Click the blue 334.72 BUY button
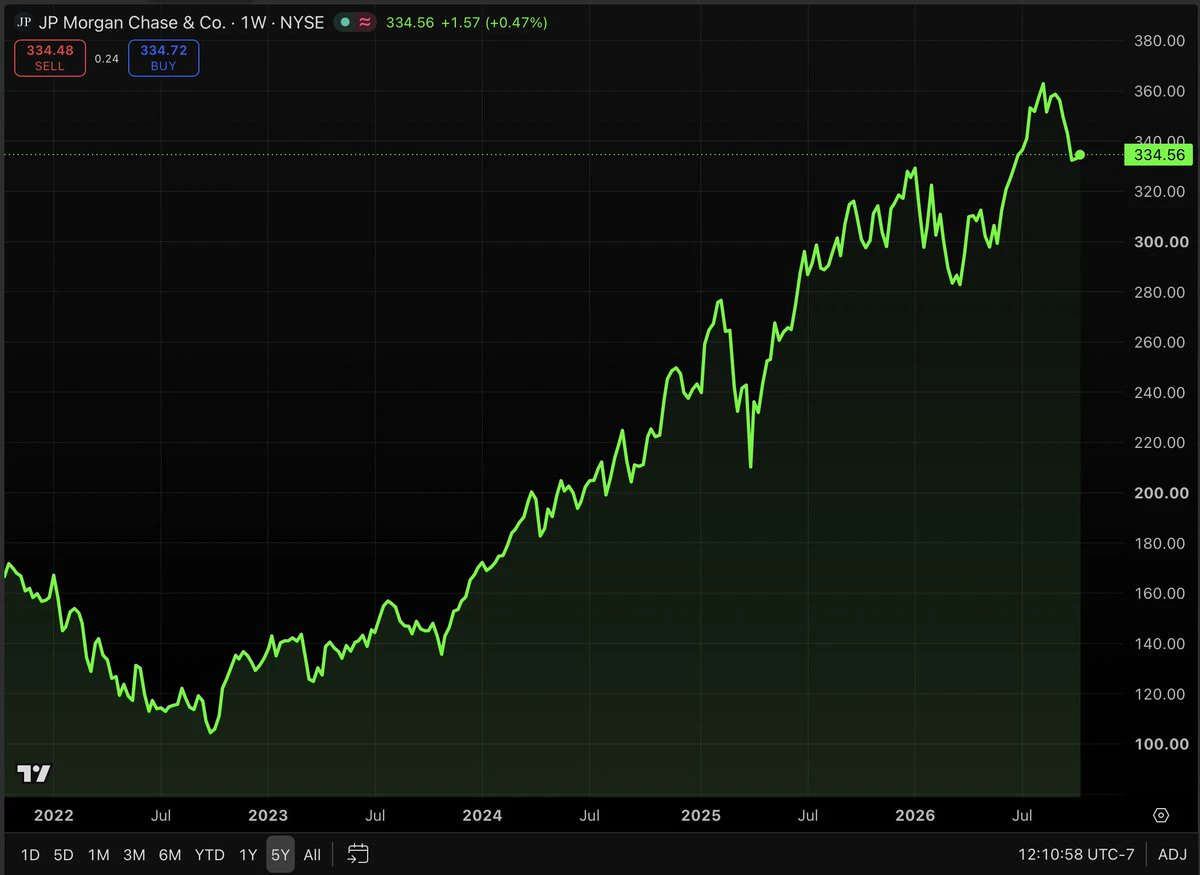This screenshot has width=1200, height=875. point(163,58)
